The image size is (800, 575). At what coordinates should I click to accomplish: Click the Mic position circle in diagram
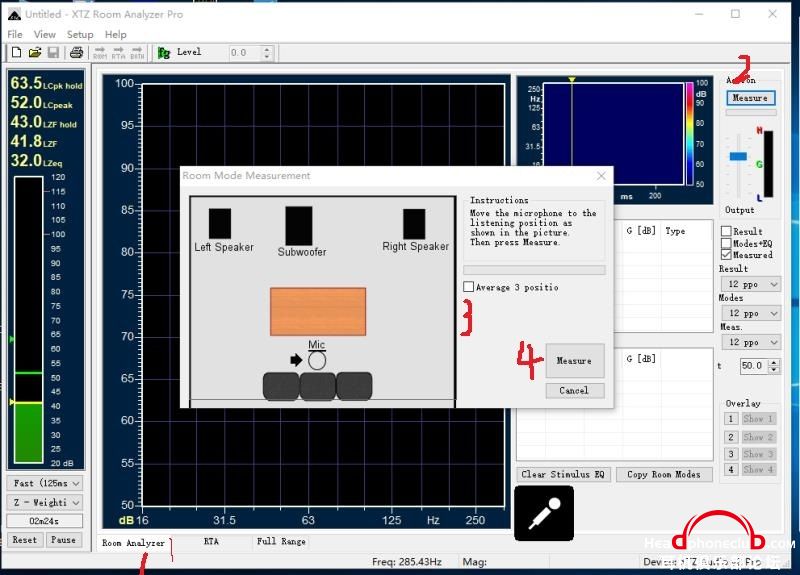[317, 361]
